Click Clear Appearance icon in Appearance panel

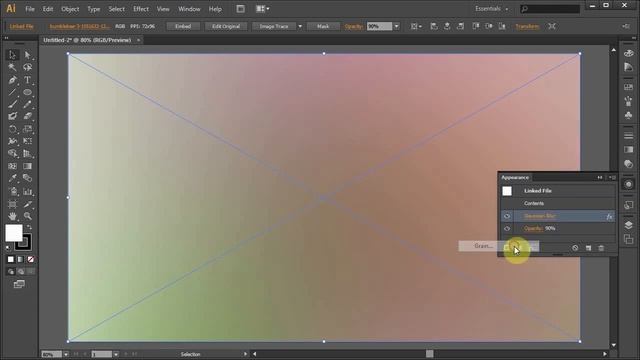pos(575,248)
